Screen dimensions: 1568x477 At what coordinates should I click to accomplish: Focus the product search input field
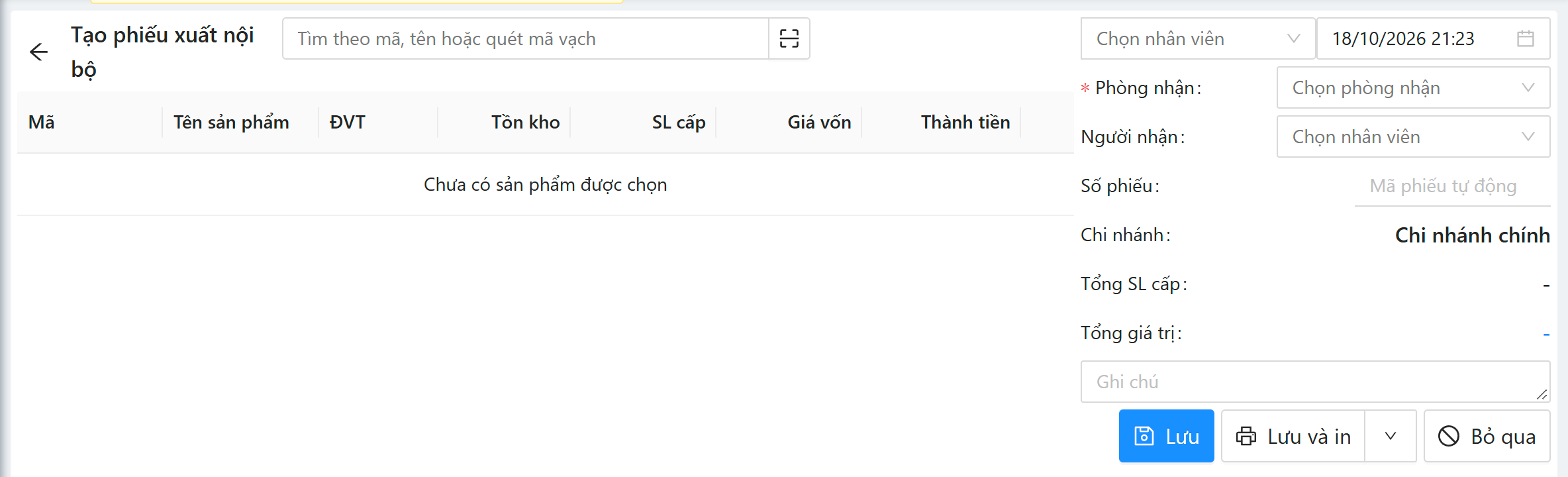526,38
